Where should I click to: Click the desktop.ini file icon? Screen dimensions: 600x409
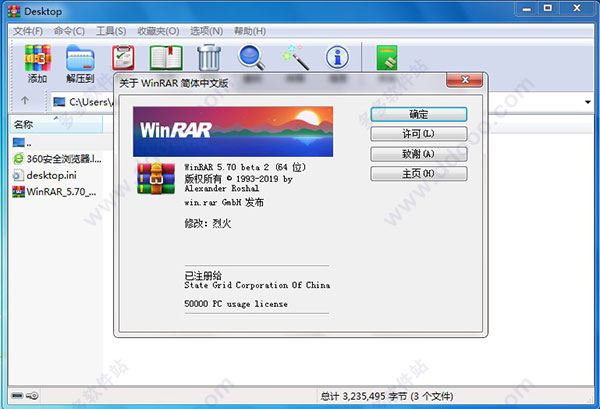click(x=18, y=175)
